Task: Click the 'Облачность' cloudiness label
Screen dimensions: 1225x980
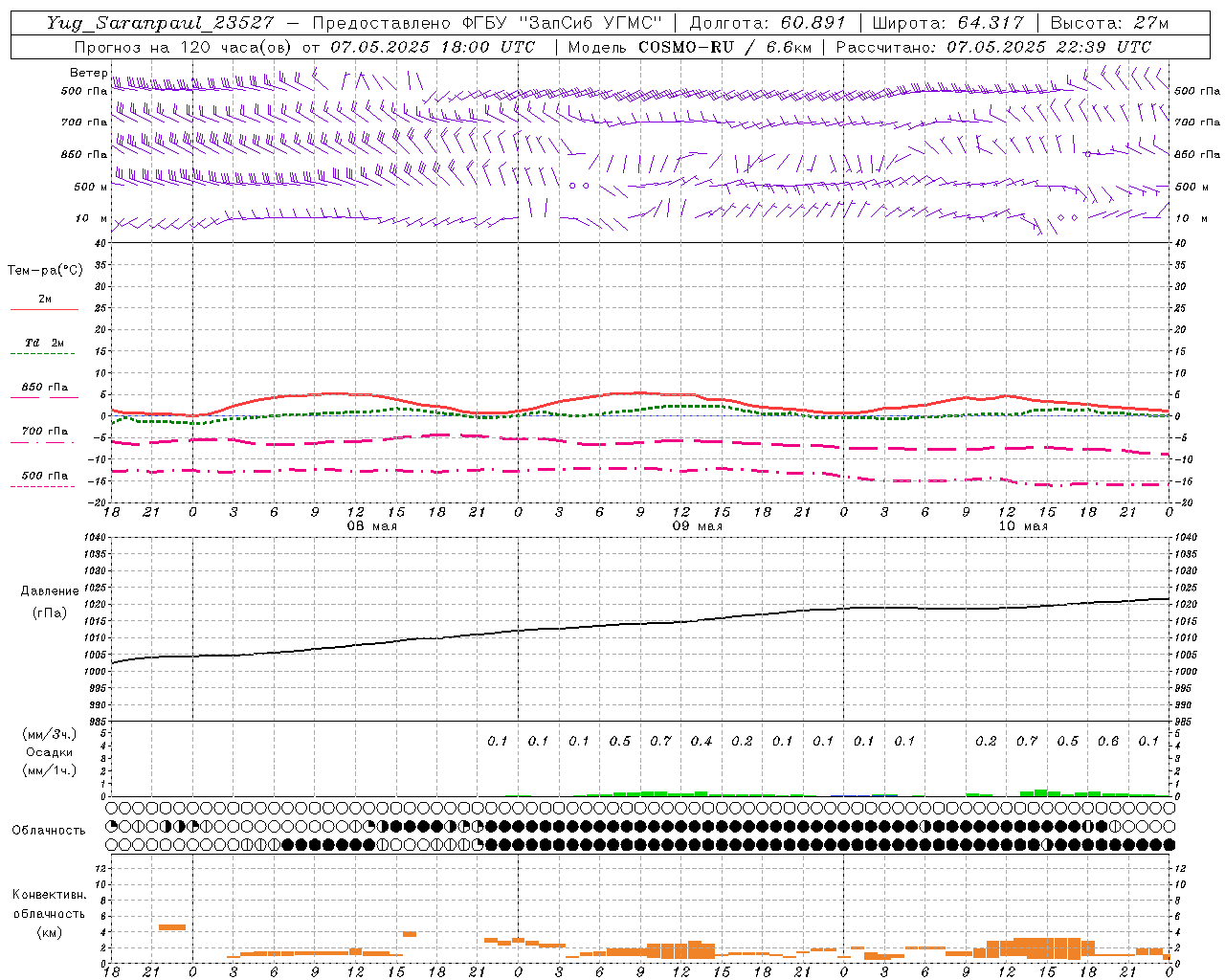Action: pos(49,831)
